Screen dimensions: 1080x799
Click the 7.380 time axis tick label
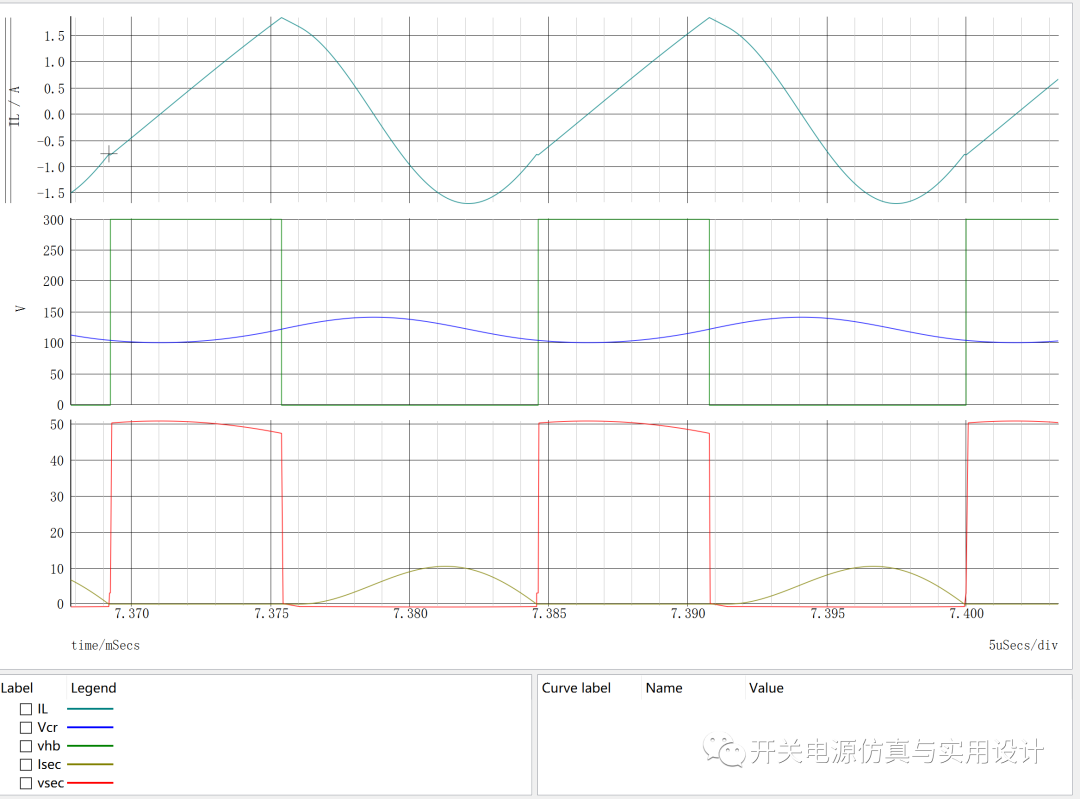[x=411, y=614]
